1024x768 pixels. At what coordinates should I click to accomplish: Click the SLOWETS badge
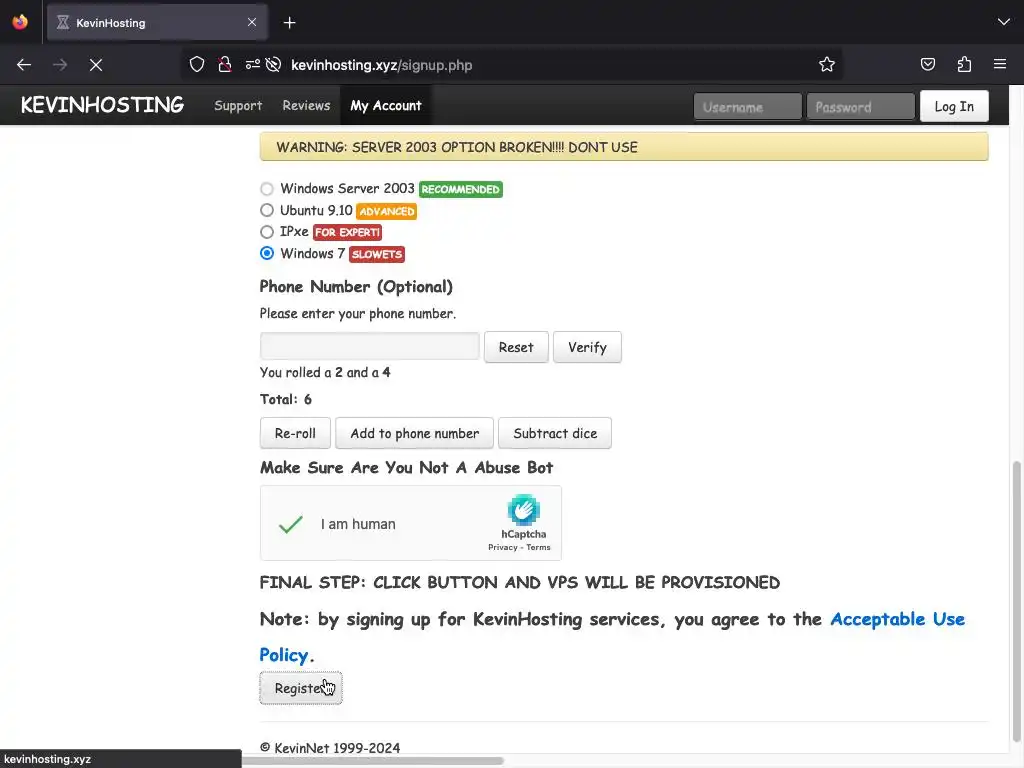click(x=377, y=255)
